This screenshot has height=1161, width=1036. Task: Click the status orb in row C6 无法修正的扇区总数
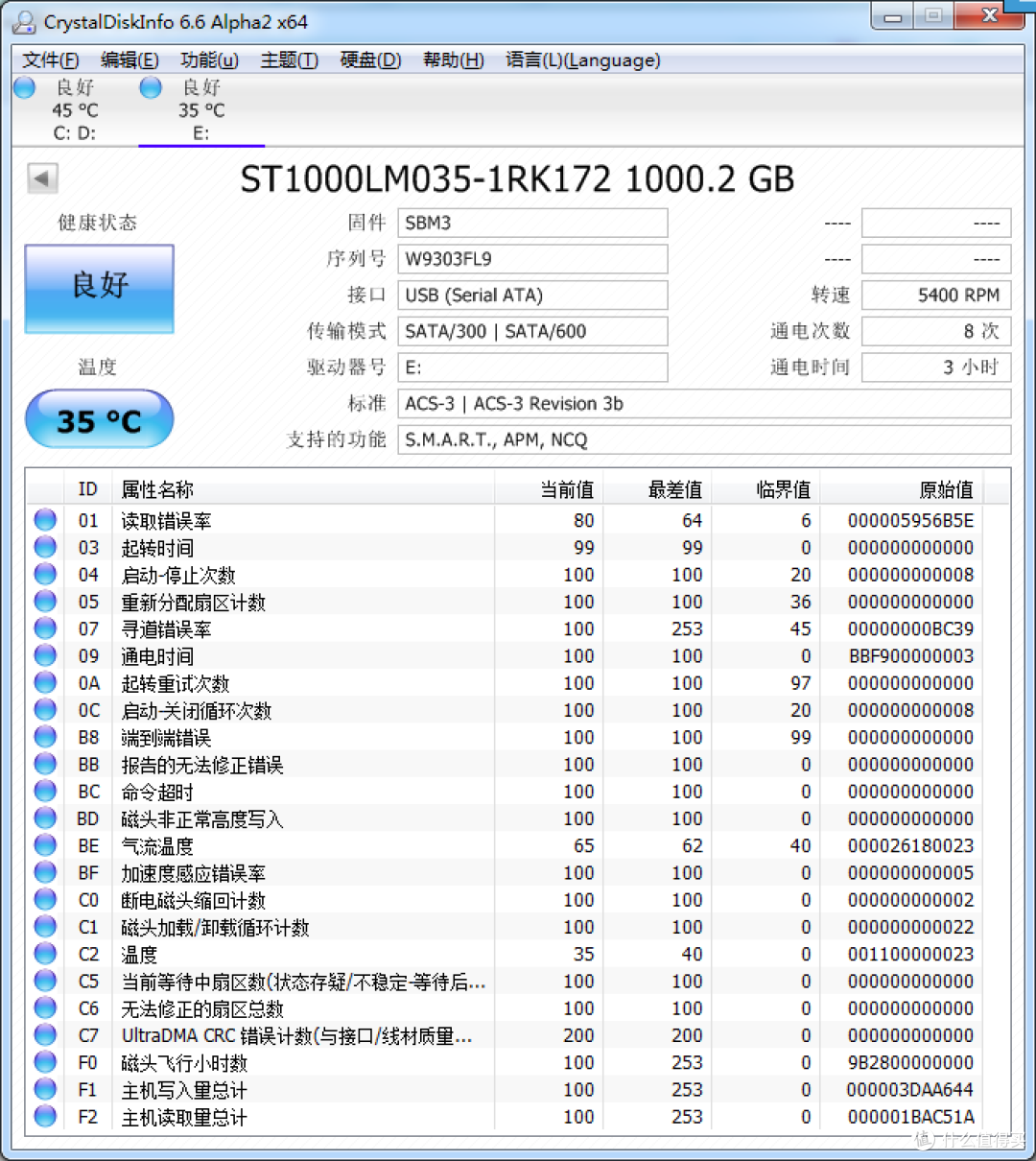(45, 1007)
